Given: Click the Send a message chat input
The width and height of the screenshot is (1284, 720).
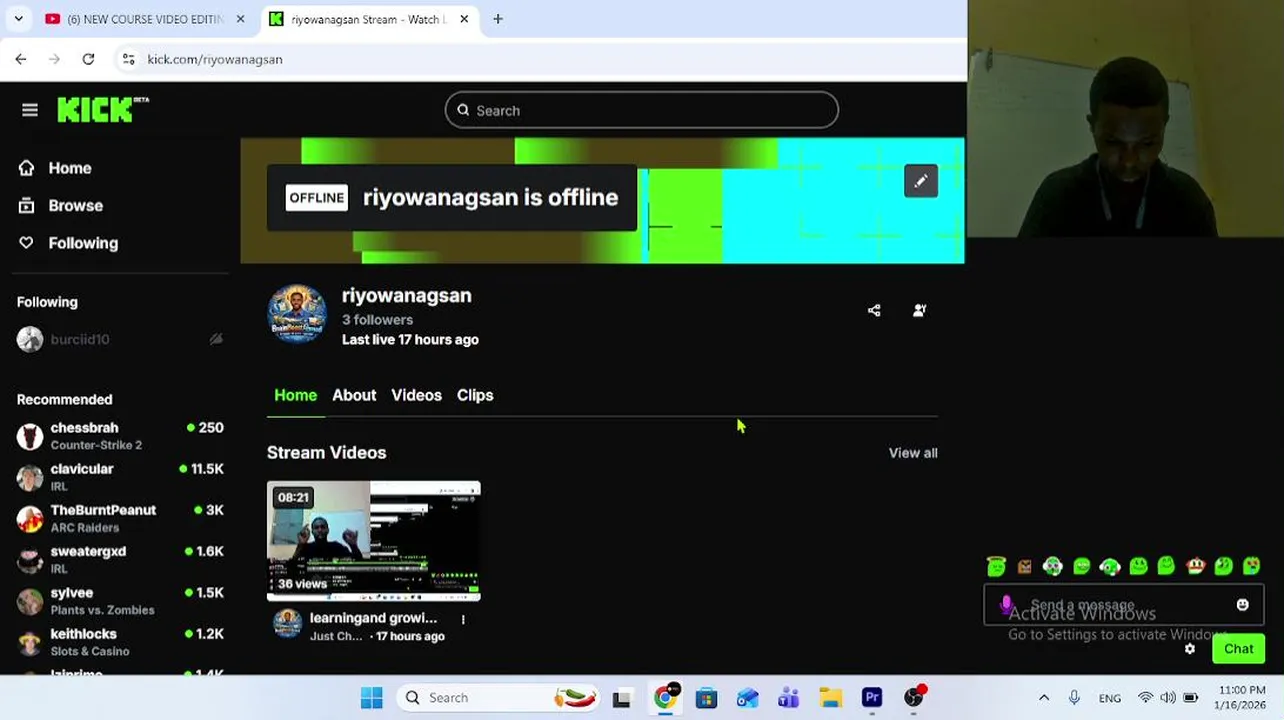Looking at the screenshot, I should [1123, 605].
